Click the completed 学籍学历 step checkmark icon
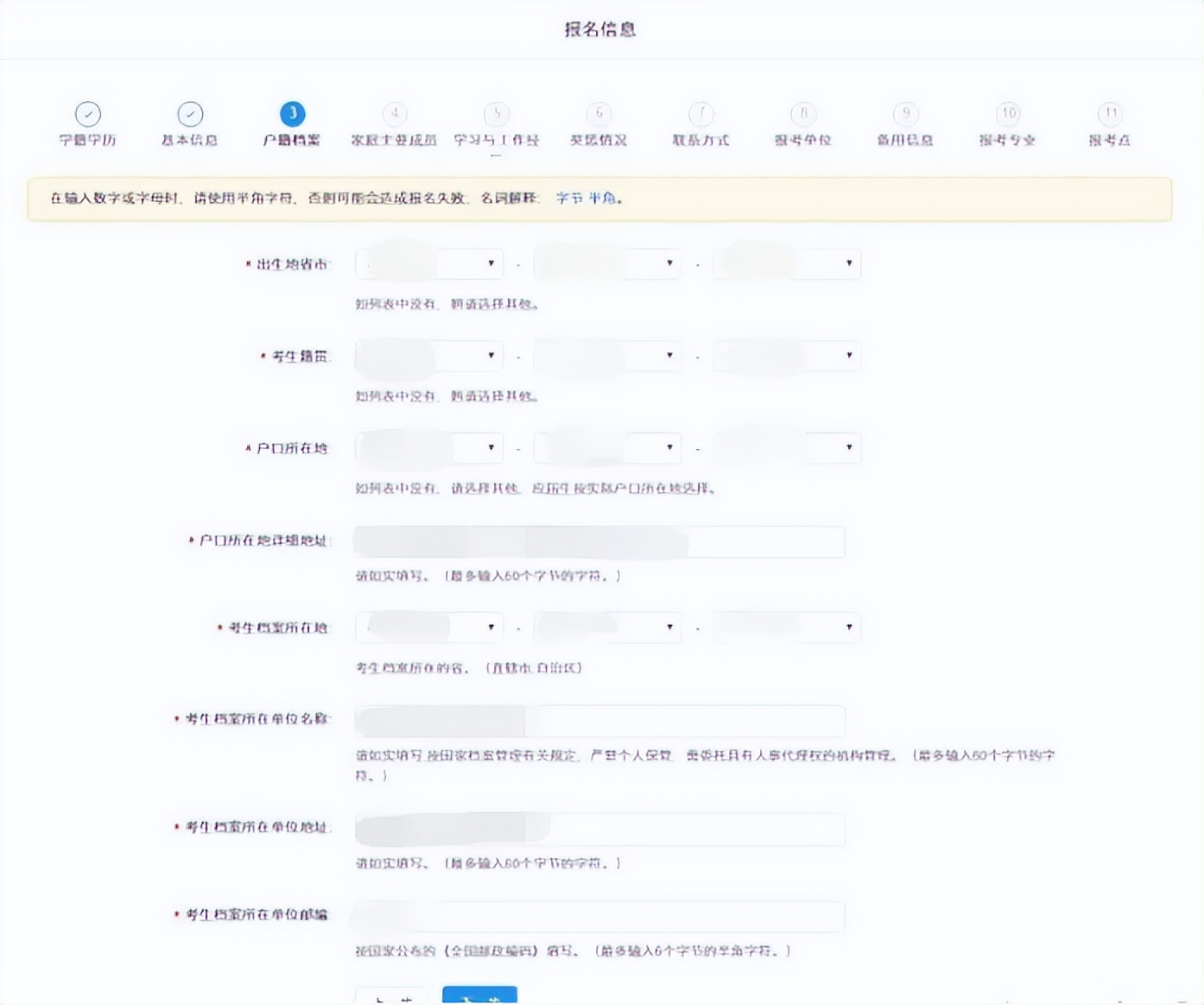Screen dimensions: 1204x1005 point(87,113)
